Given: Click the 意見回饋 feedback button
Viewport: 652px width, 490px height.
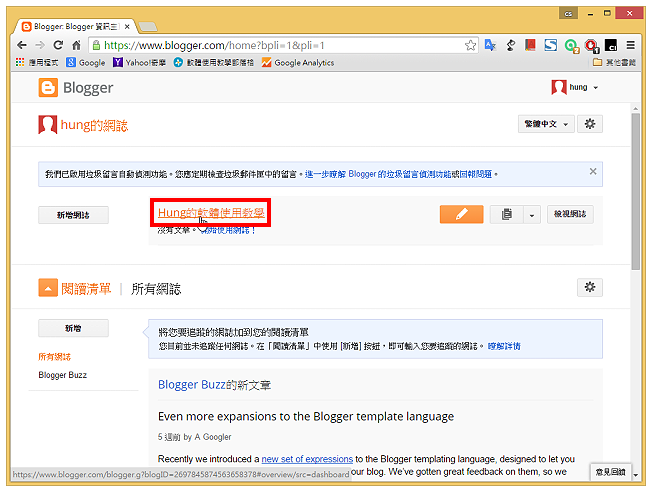Looking at the screenshot, I should pyautogui.click(x=610, y=472).
